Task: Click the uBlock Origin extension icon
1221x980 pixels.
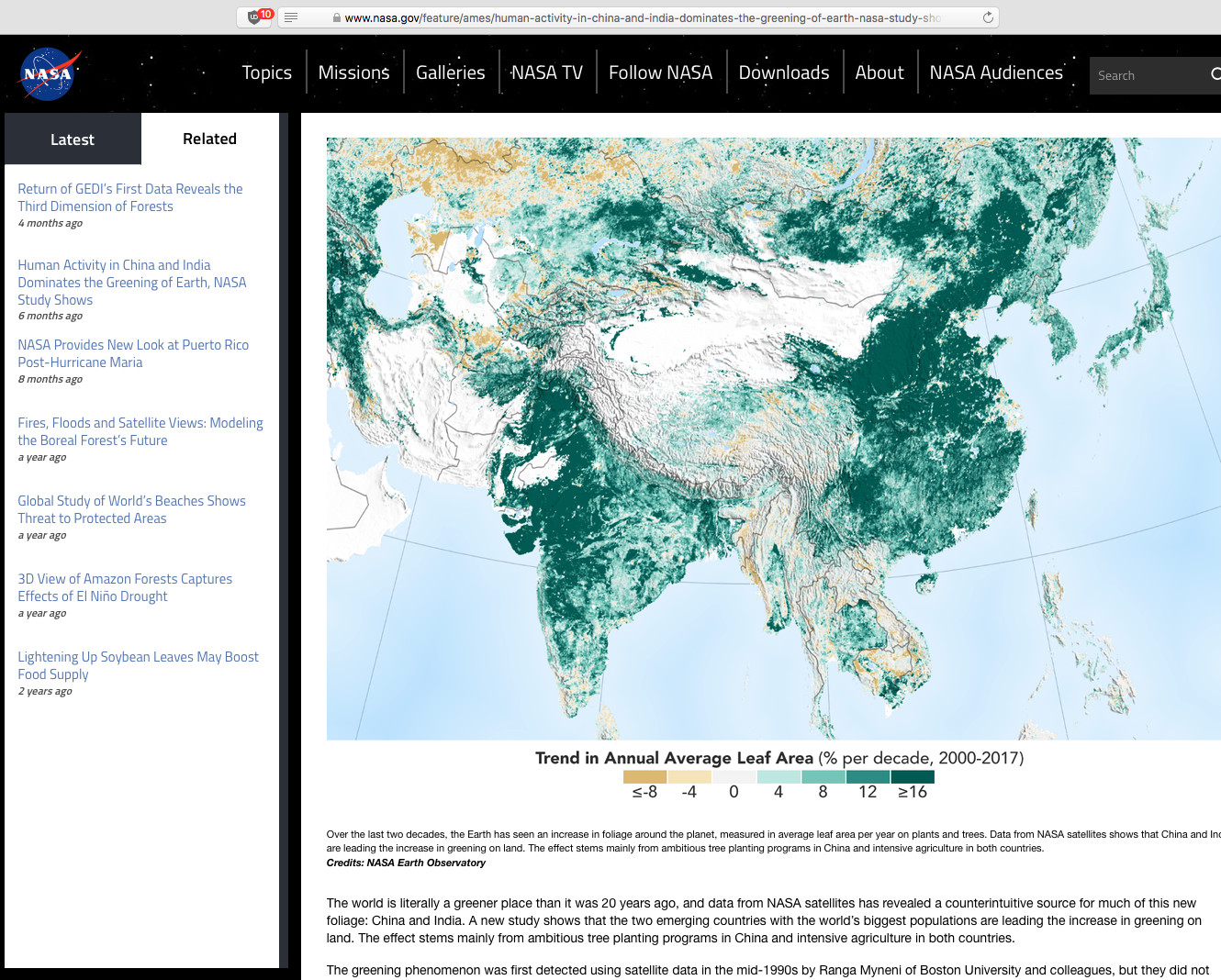Action: tap(254, 17)
